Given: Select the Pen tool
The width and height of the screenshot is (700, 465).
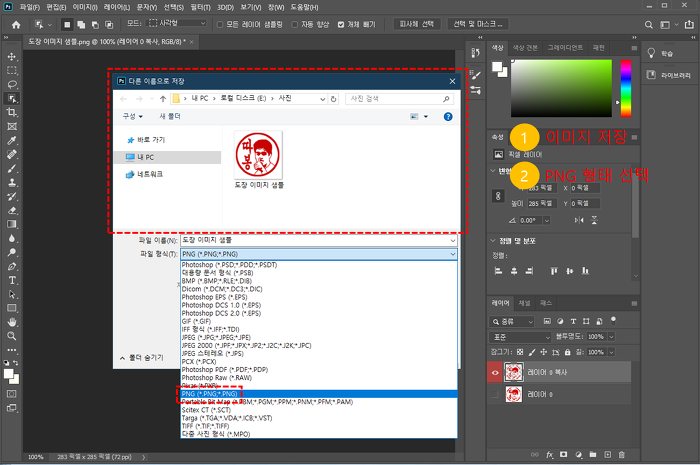Looking at the screenshot, I should click(x=12, y=266).
